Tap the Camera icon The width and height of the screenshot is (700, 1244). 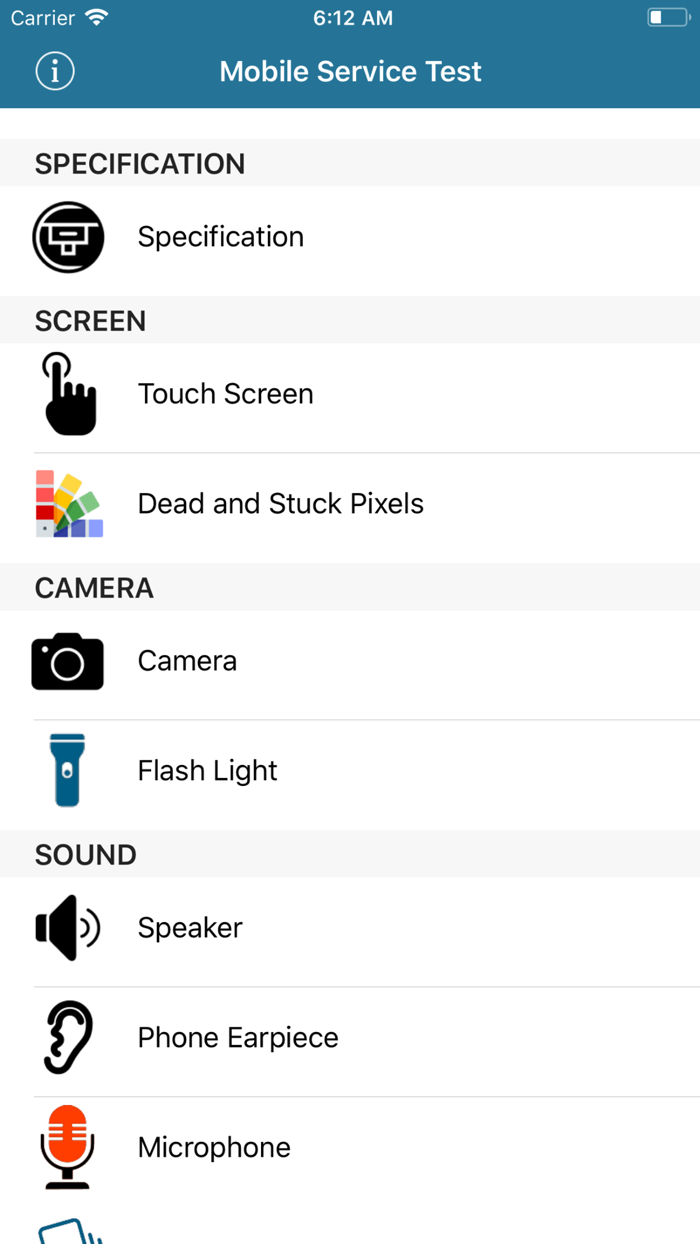[x=67, y=661]
